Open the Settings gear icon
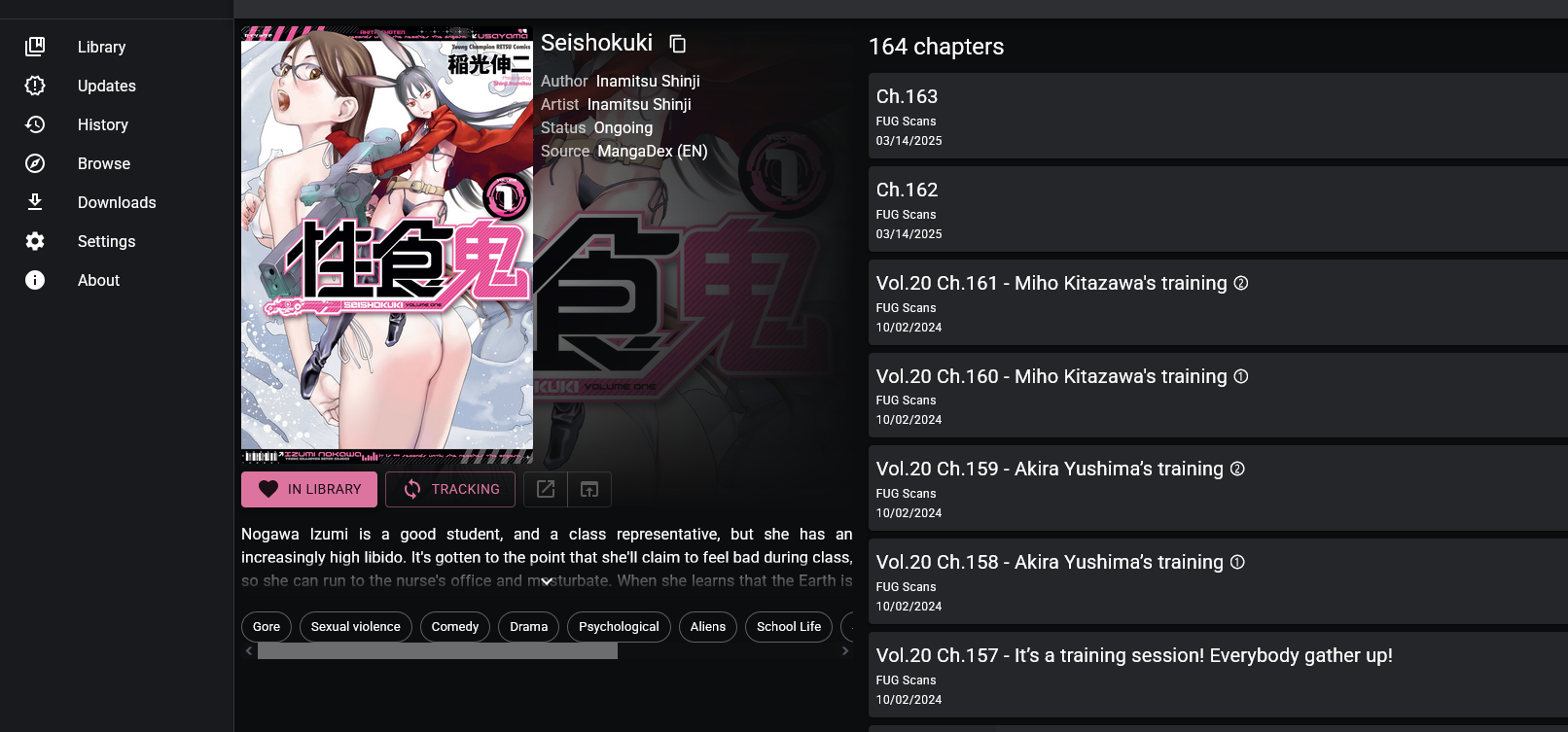 [x=35, y=241]
